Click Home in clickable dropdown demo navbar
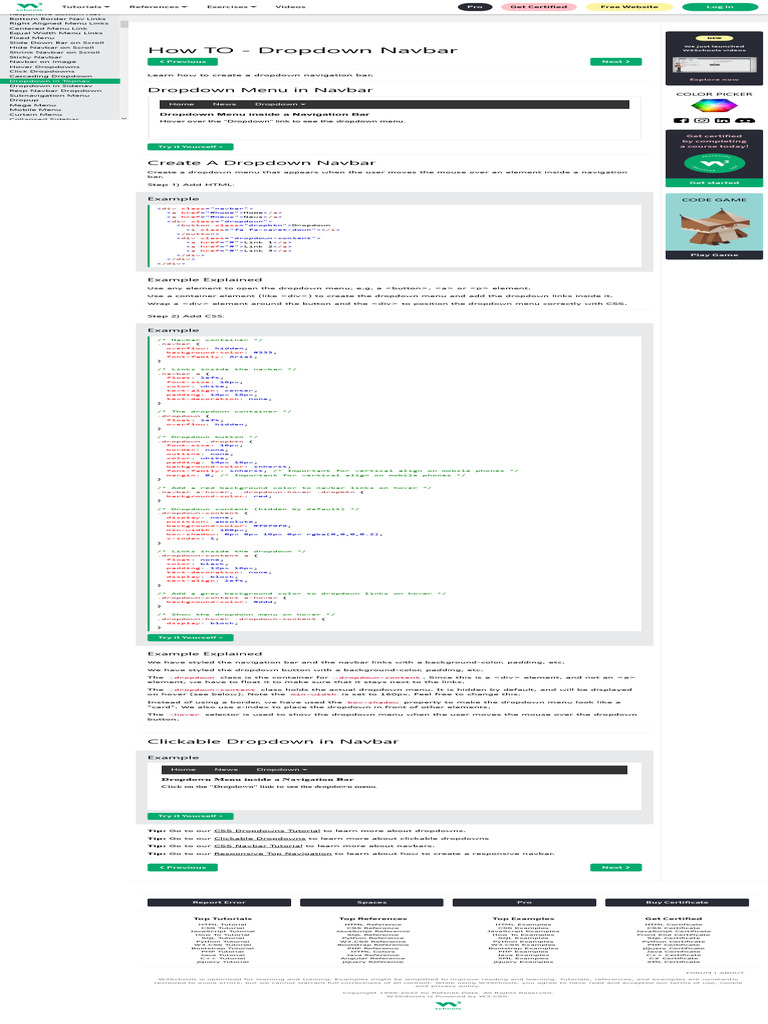Screen dimensions: 768x1024 [183, 769]
